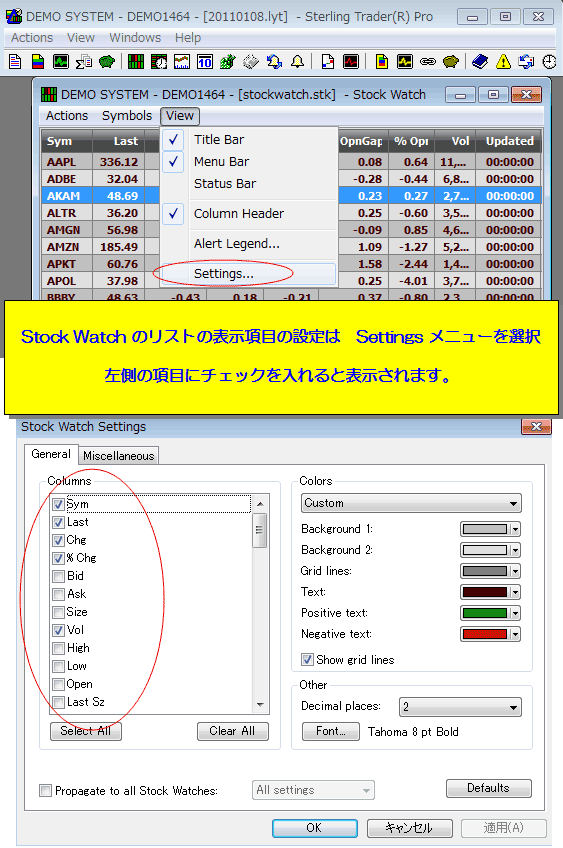Open the Windows menu in main window
The image size is (563, 848).
[135, 38]
